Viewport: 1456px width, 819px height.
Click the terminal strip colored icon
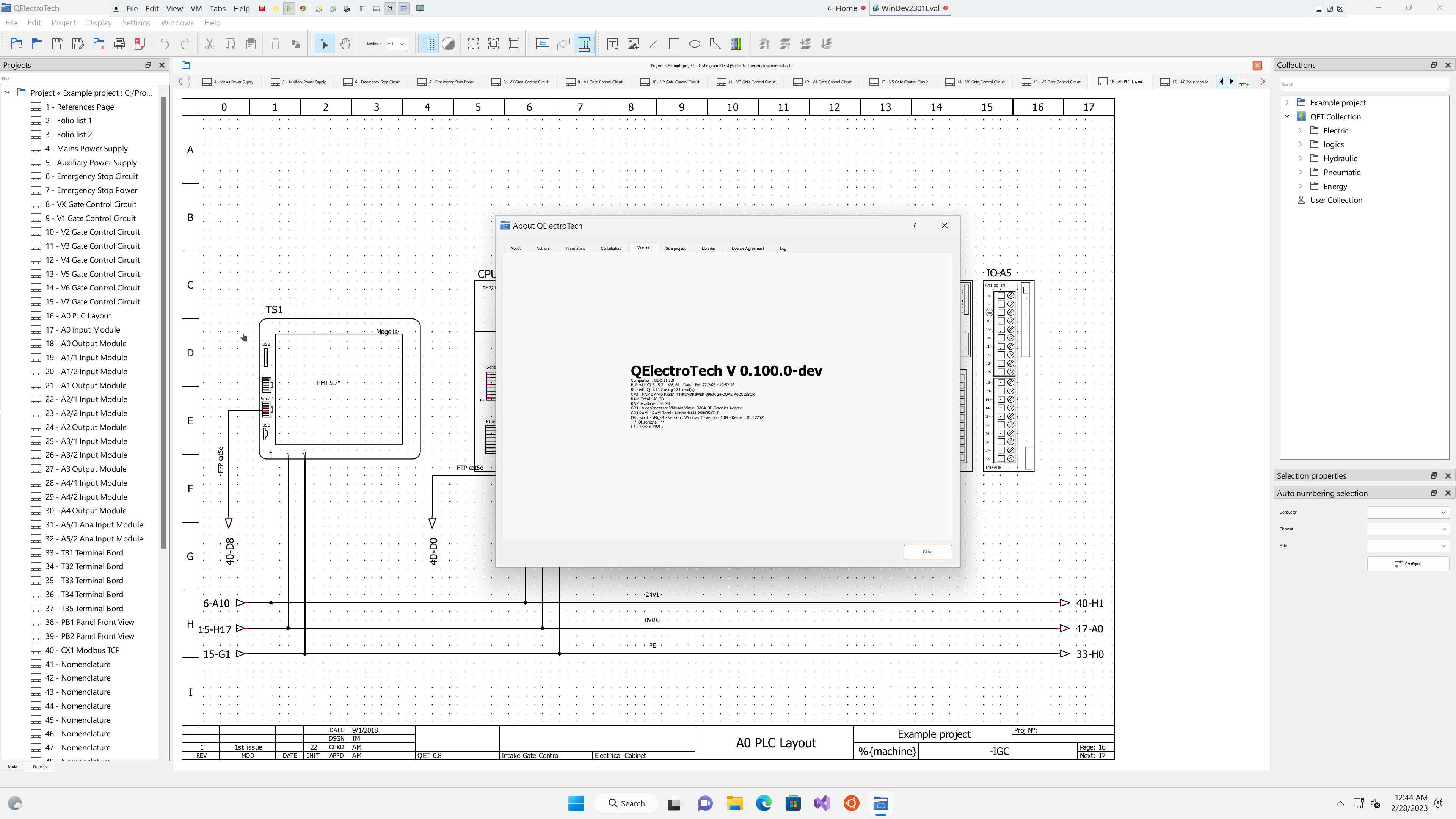tap(736, 44)
